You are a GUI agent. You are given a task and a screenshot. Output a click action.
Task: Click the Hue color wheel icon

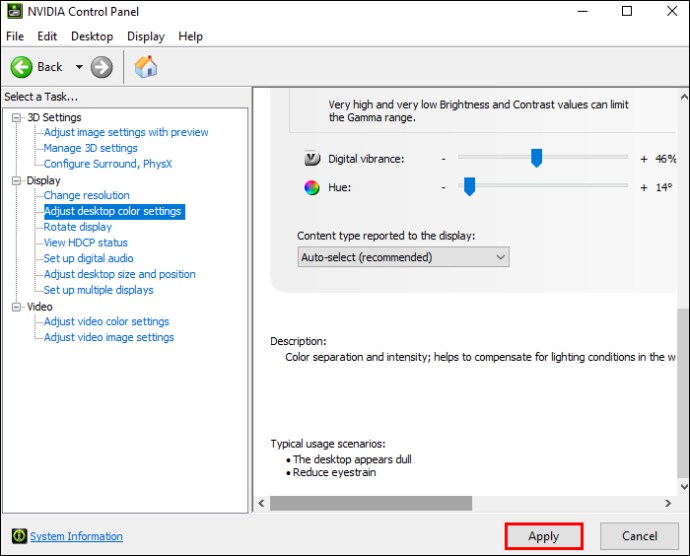[312, 188]
